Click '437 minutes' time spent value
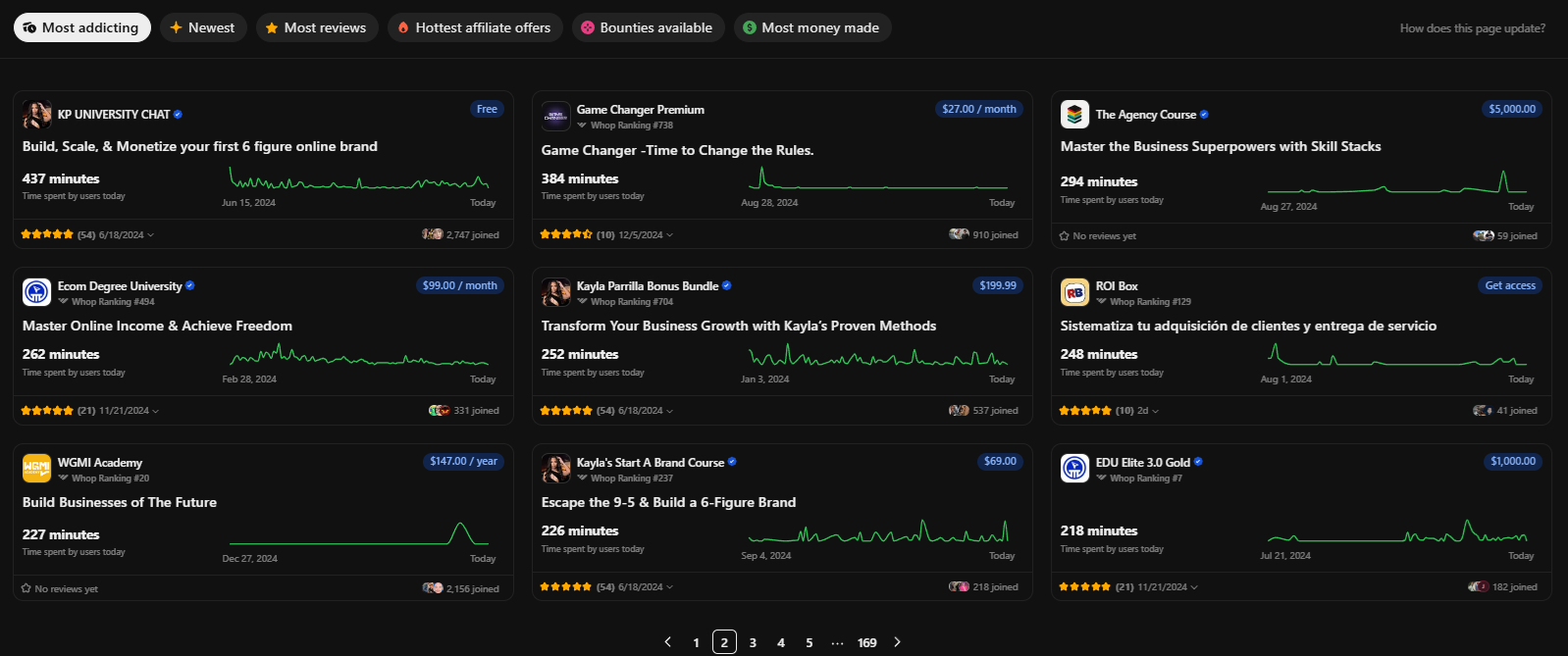 61,178
